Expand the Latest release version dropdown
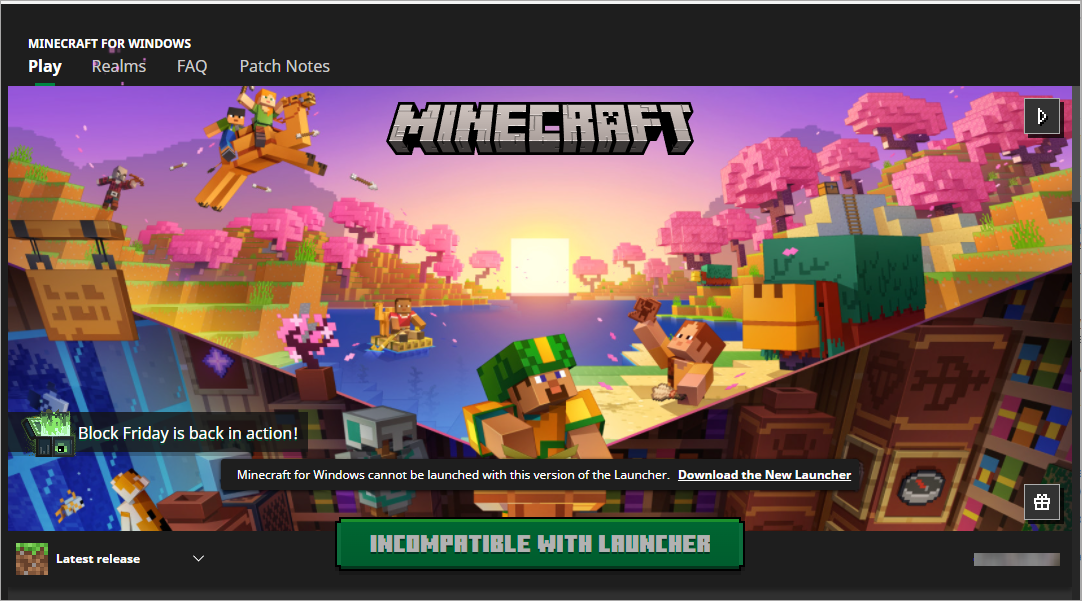1082x601 pixels. 199,558
